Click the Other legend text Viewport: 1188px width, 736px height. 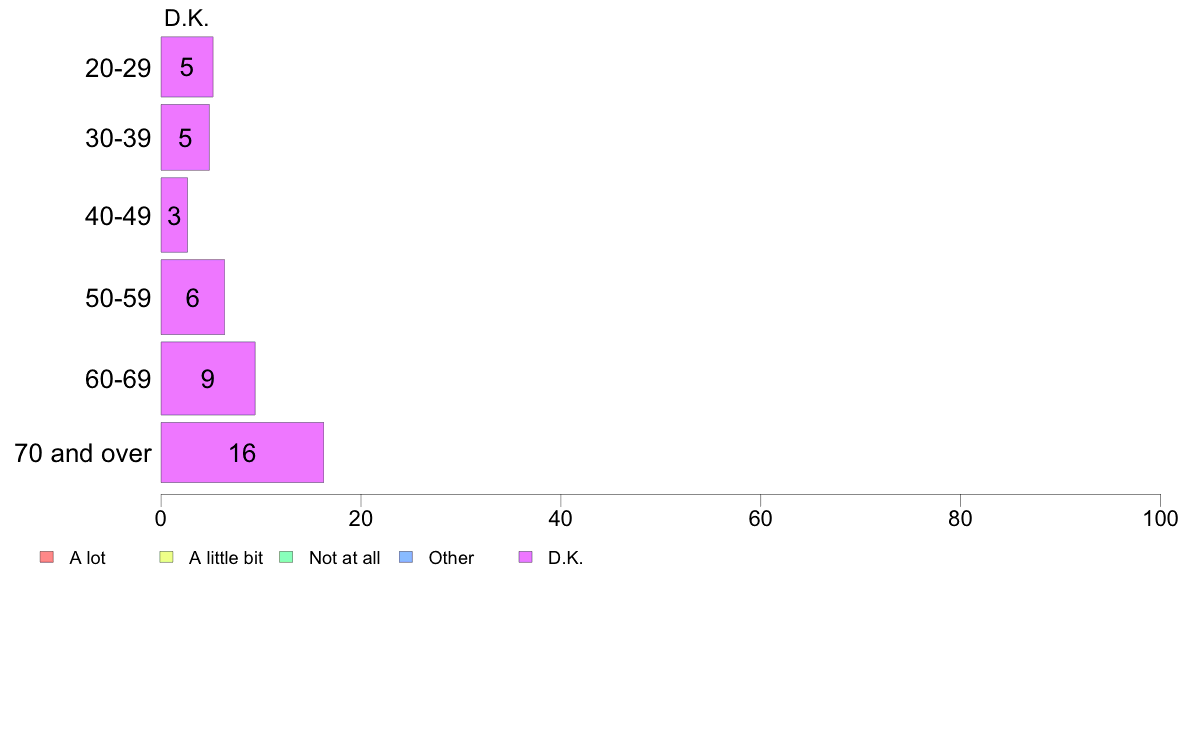point(451,558)
